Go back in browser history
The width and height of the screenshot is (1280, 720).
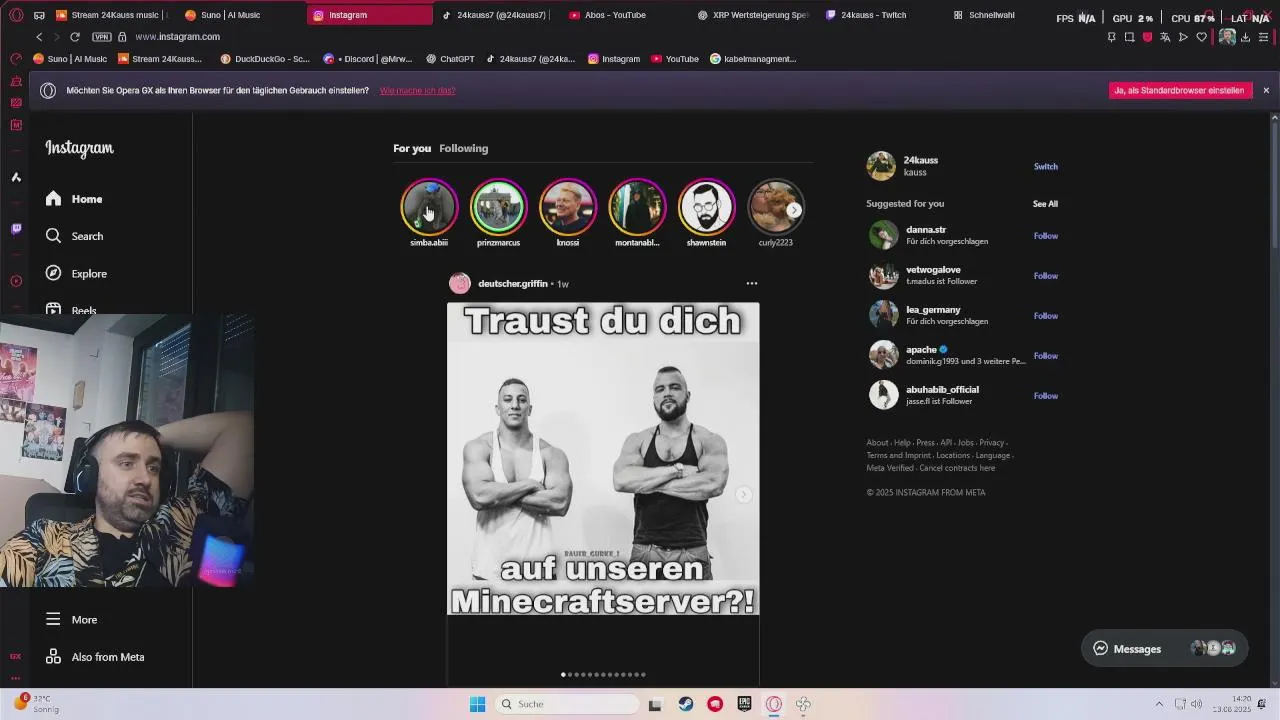[x=39, y=37]
